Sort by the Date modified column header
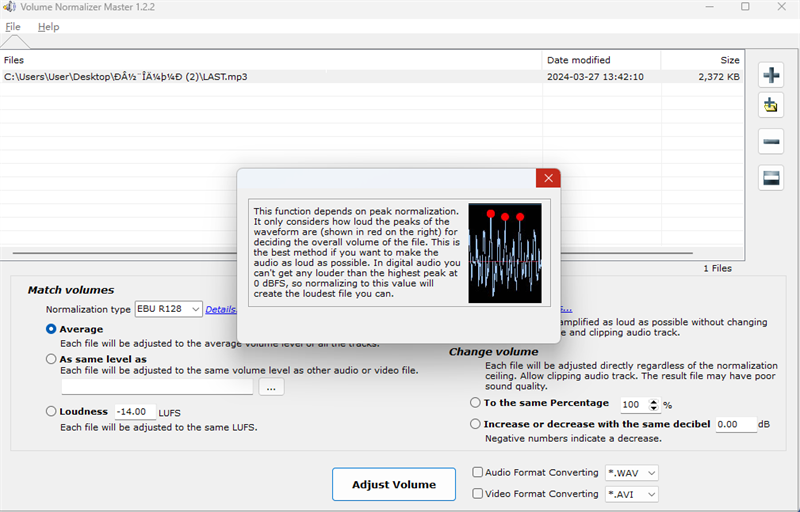800x512 pixels. 602,60
